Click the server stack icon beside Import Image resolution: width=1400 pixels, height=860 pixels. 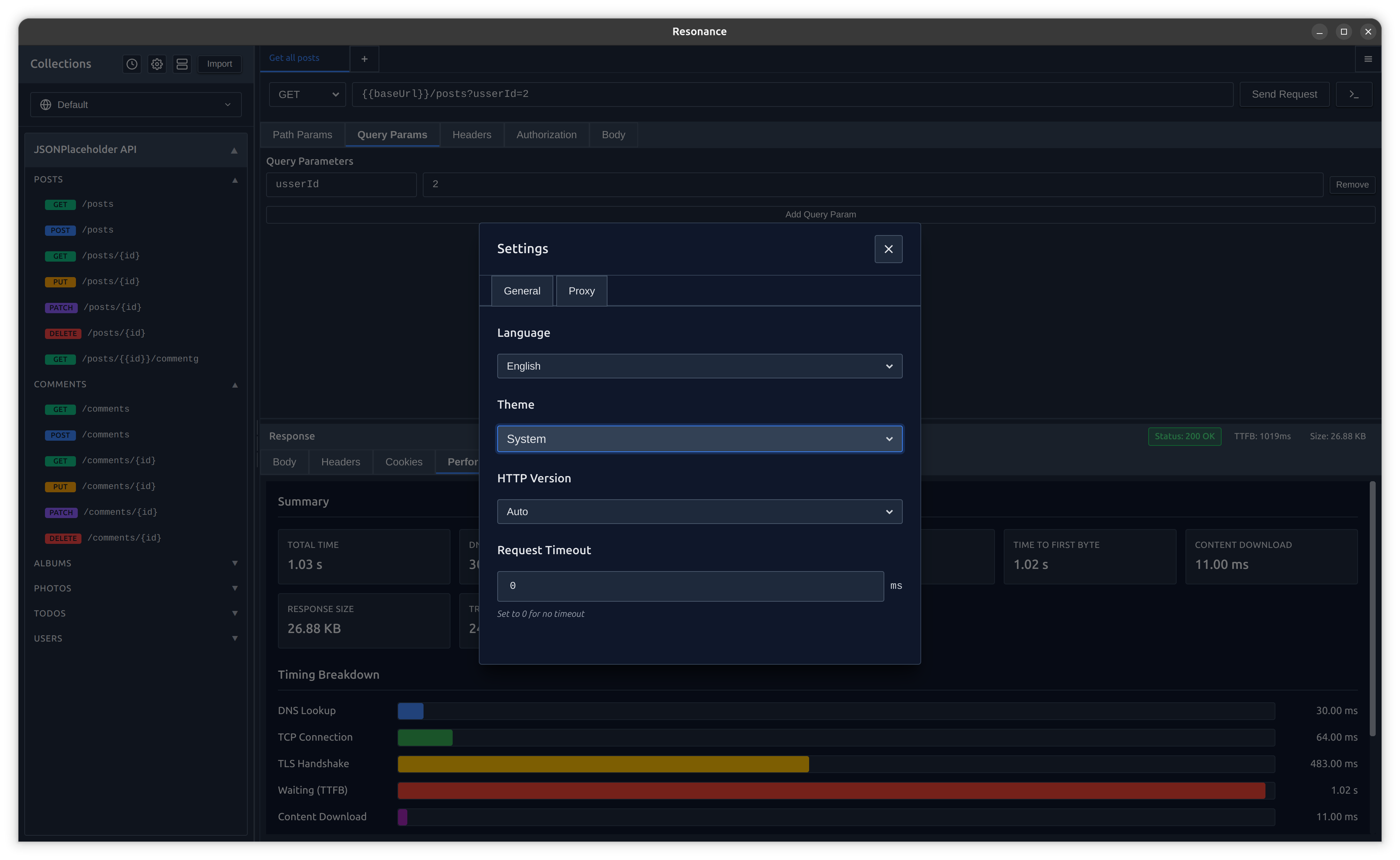pyautogui.click(x=182, y=64)
